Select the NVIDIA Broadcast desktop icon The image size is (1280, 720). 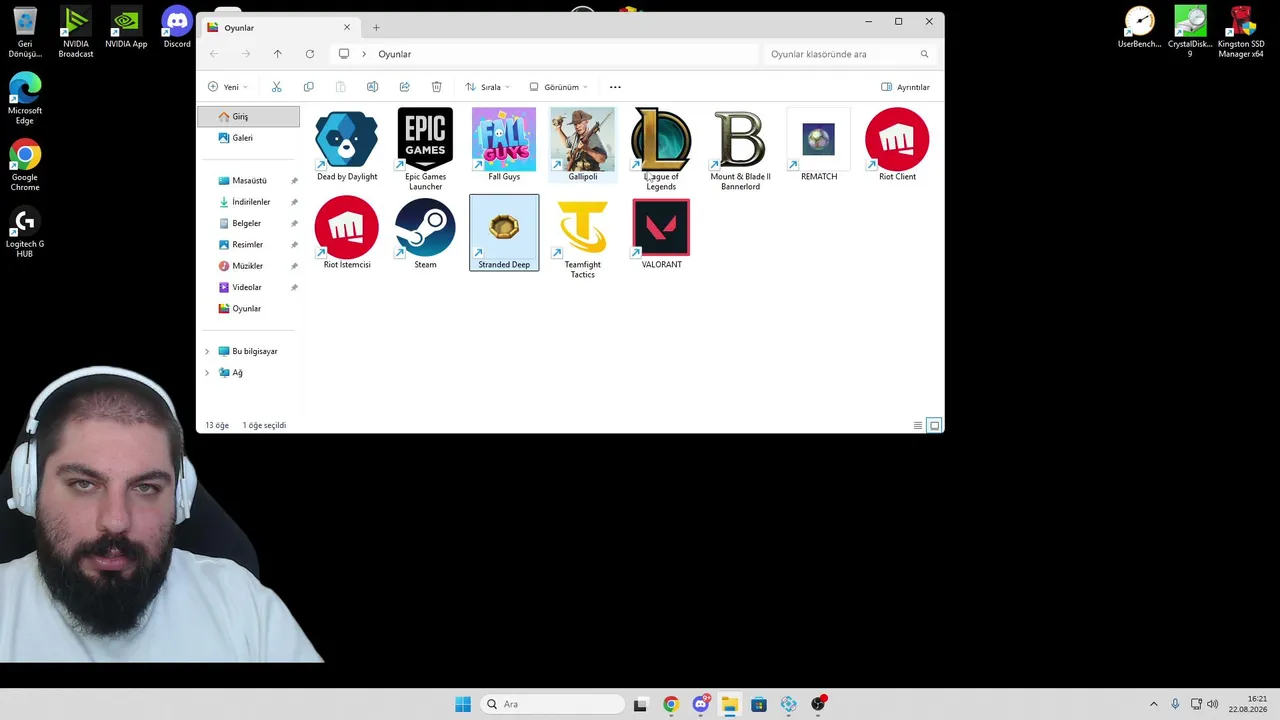click(76, 33)
